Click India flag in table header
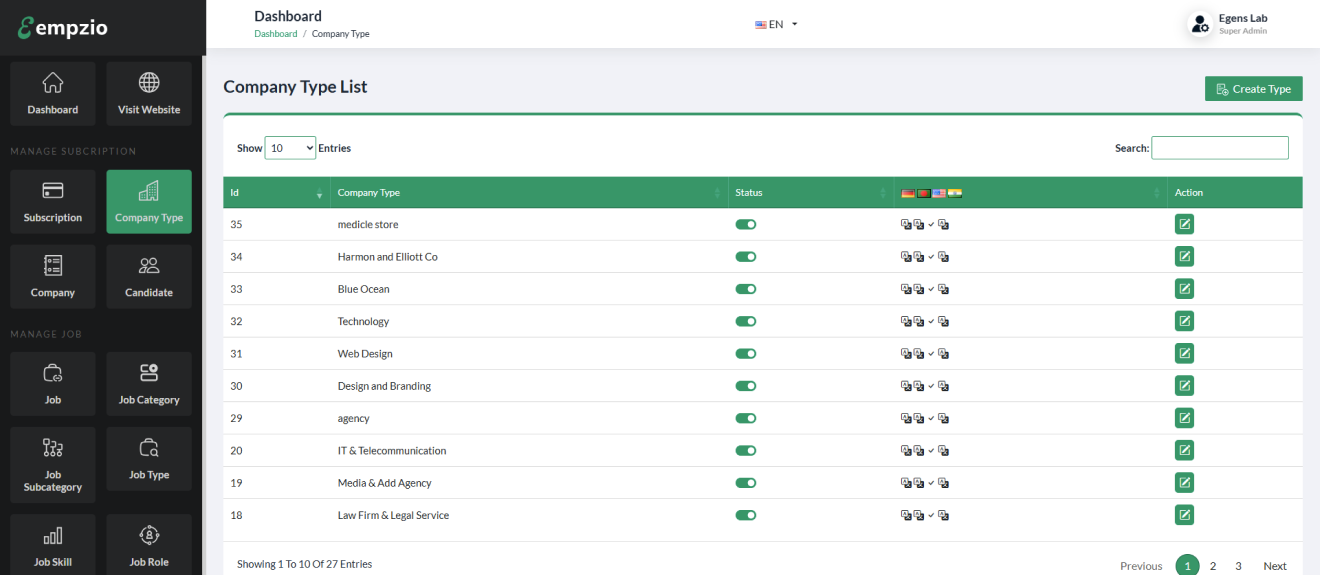 point(954,193)
